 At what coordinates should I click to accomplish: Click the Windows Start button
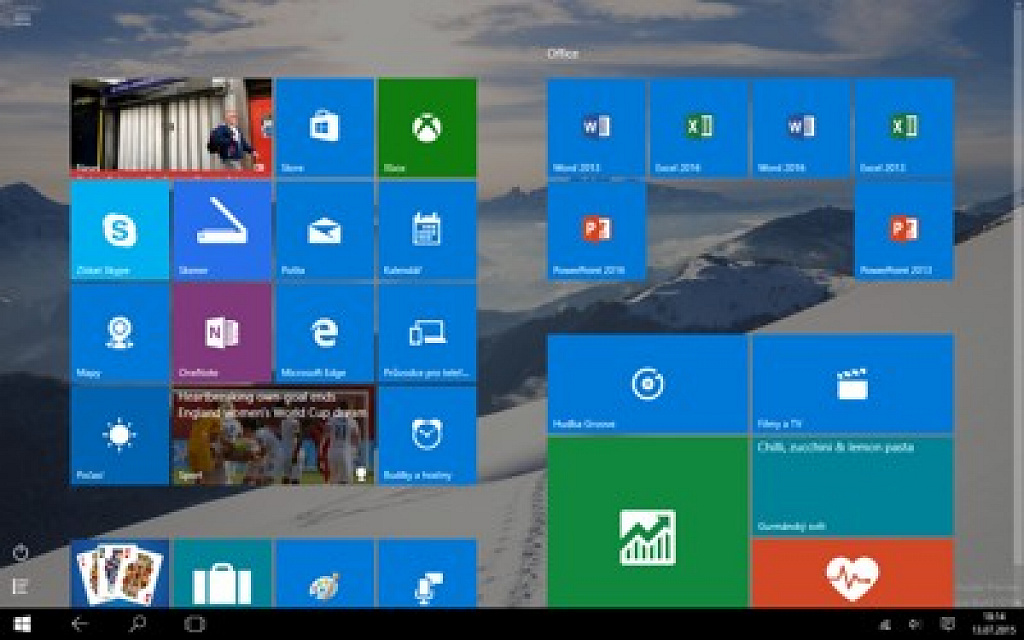click(x=22, y=624)
